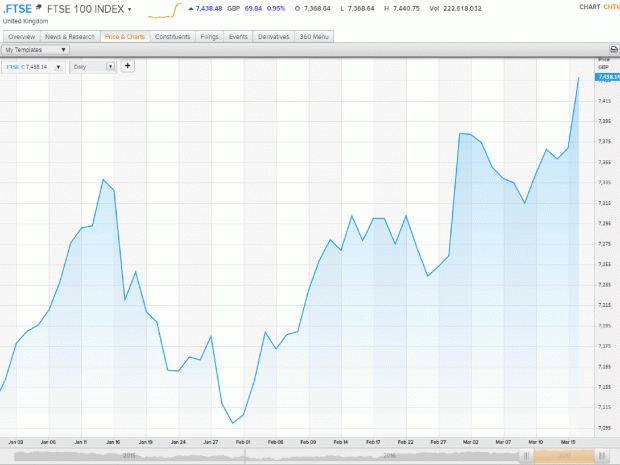Open the Overview tab
This screenshot has width=620, height=465.
pyautogui.click(x=22, y=36)
